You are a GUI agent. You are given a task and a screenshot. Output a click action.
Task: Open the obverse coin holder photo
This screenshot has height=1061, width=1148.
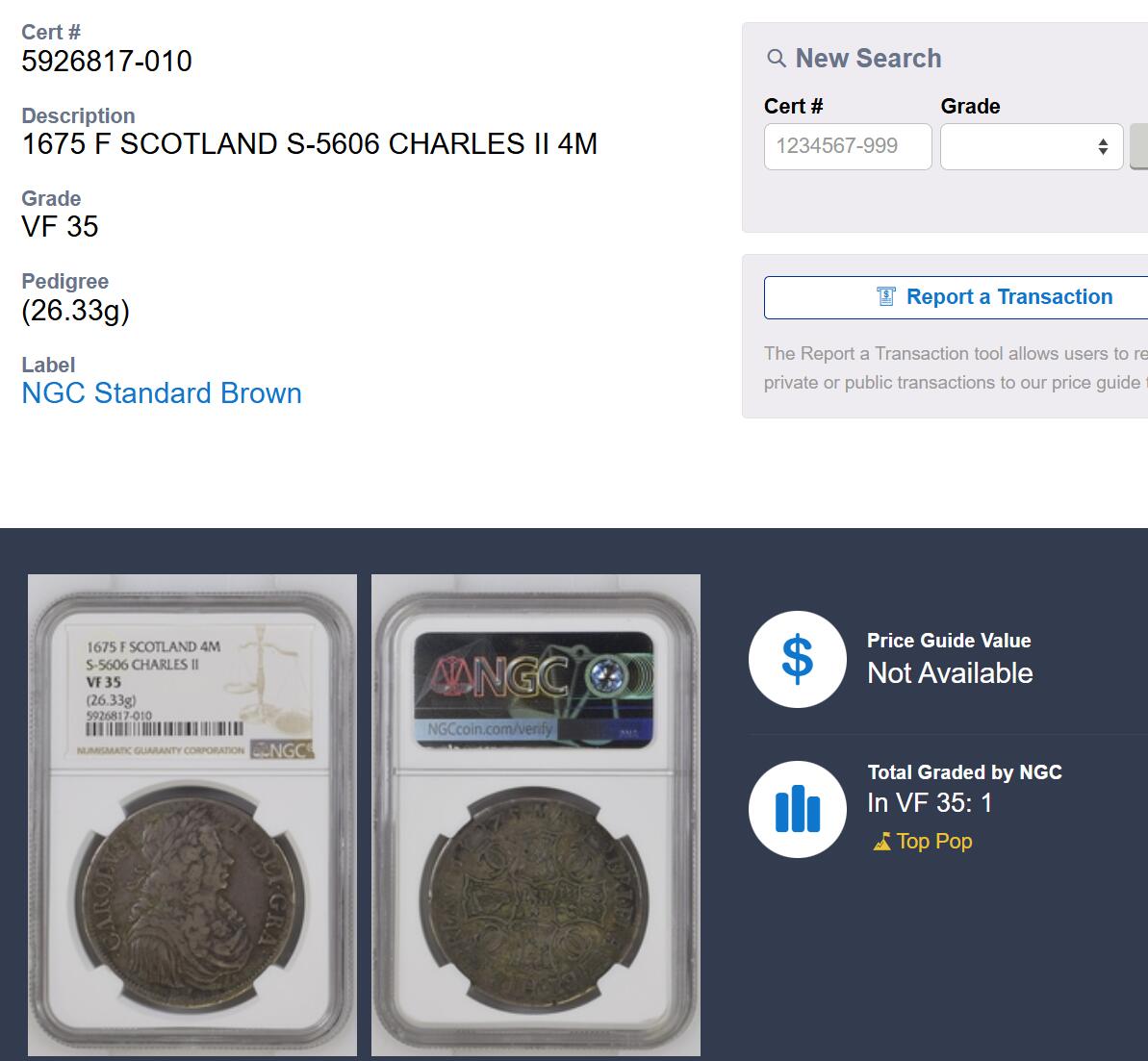coord(192,815)
